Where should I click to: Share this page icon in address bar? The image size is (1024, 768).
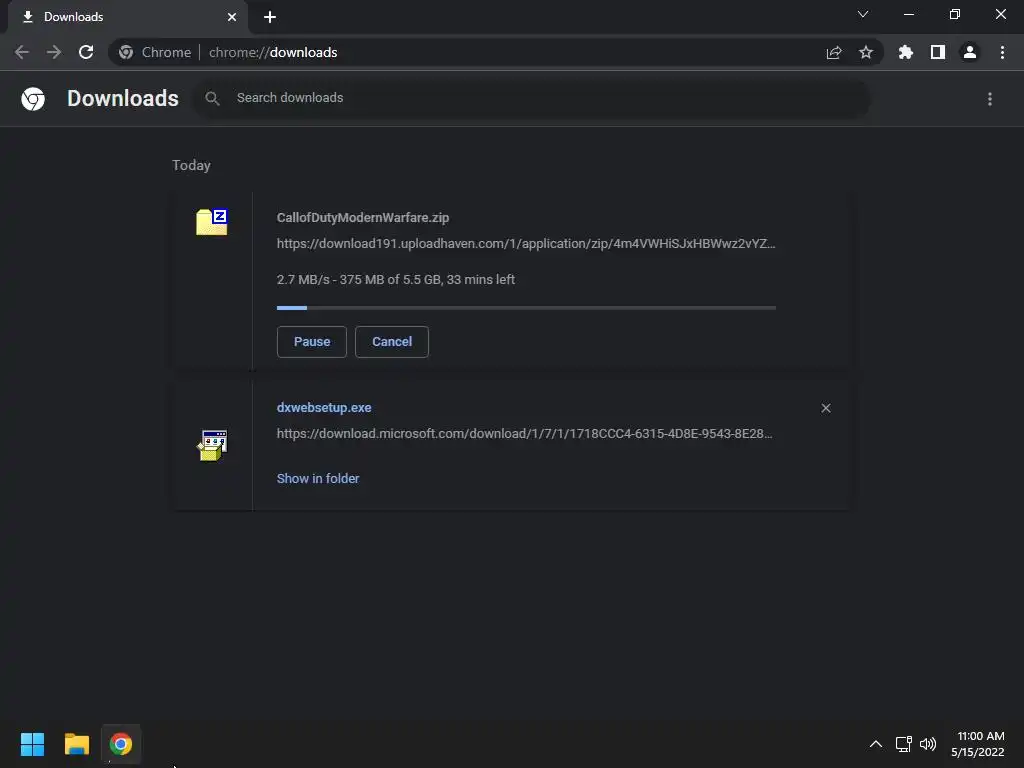coord(834,52)
